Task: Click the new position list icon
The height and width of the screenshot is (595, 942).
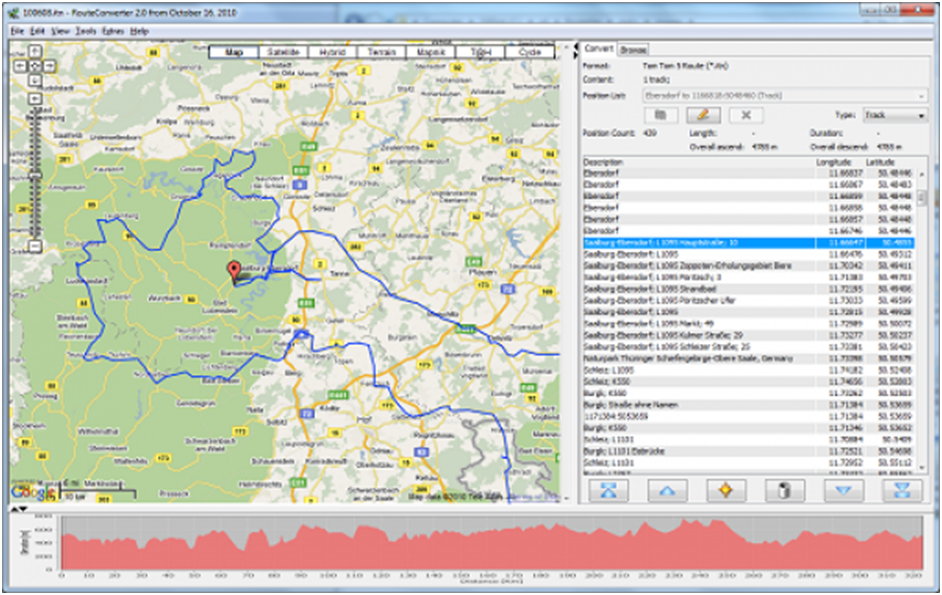Action: pyautogui.click(x=661, y=114)
